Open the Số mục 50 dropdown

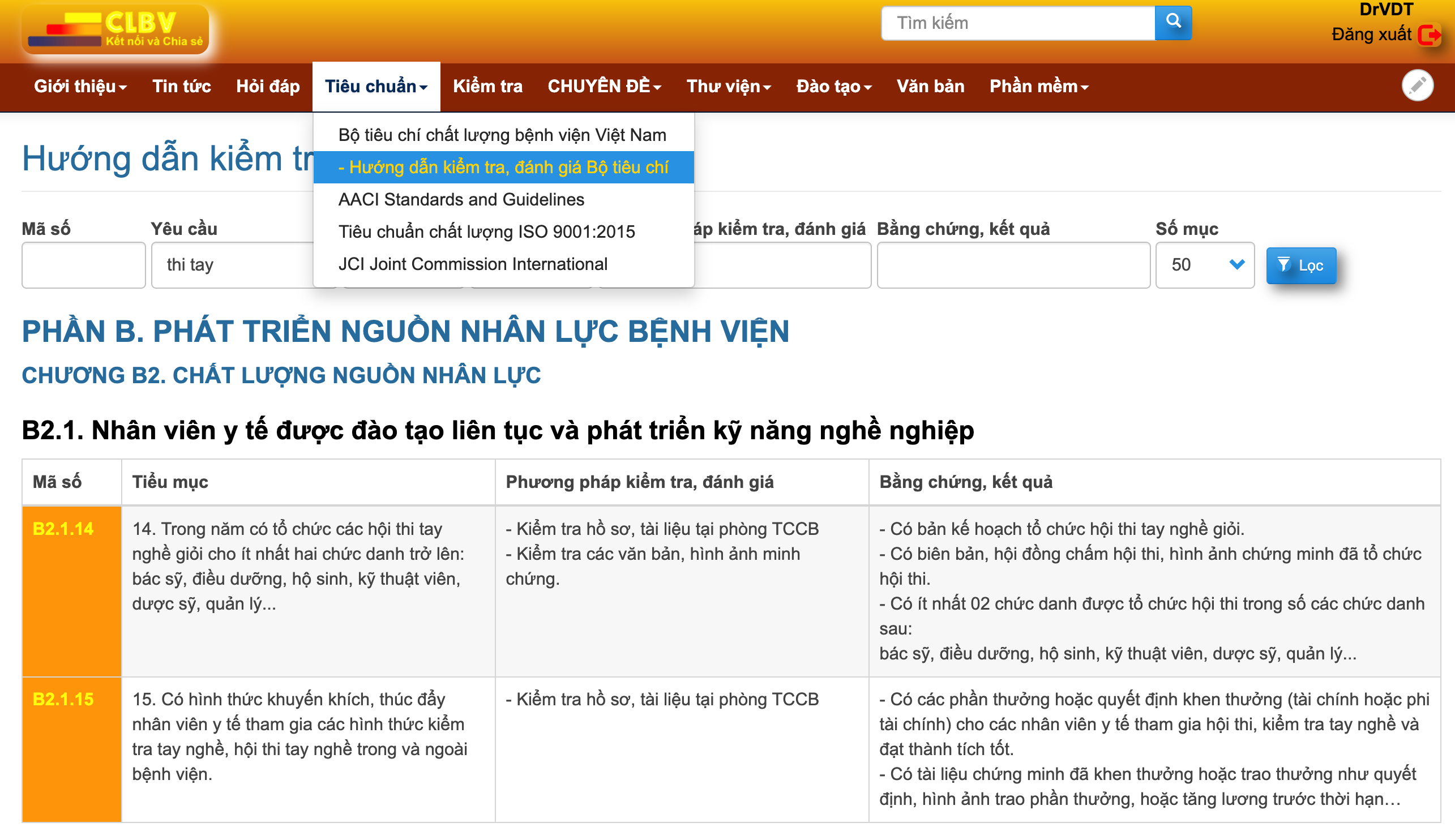(1205, 265)
